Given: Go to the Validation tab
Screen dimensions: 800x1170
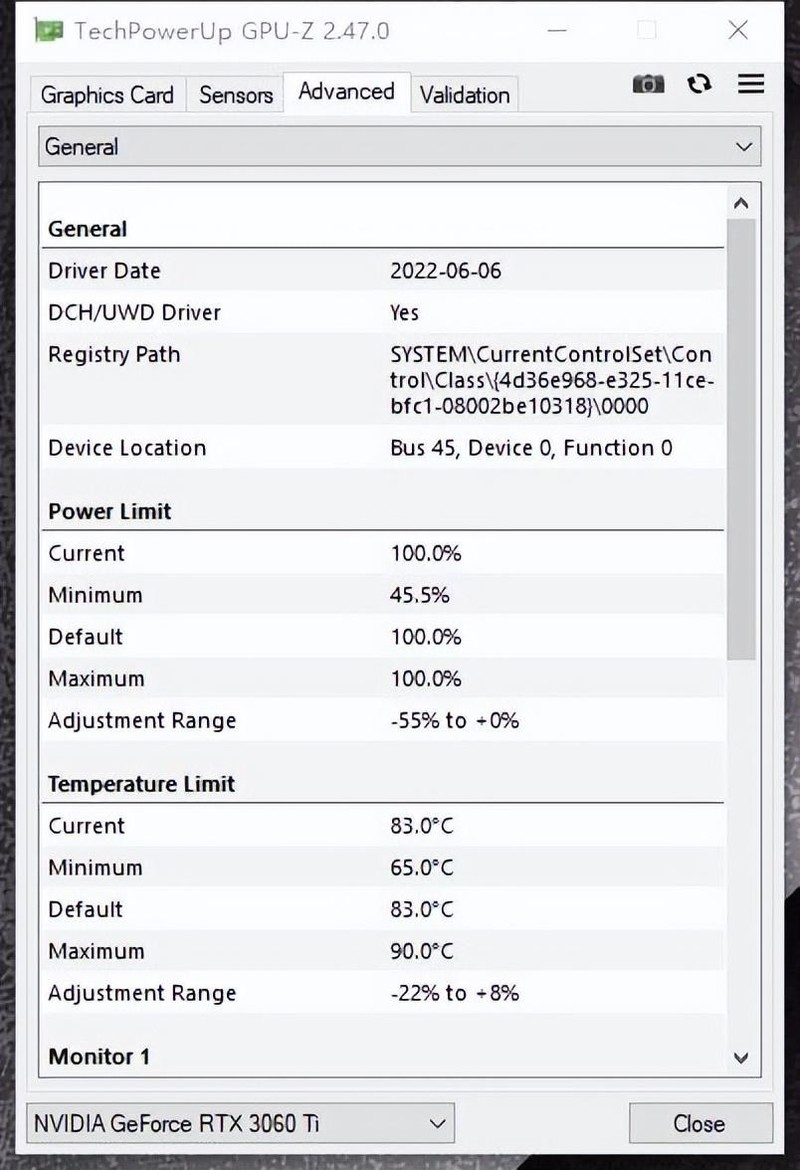Looking at the screenshot, I should 464,95.
